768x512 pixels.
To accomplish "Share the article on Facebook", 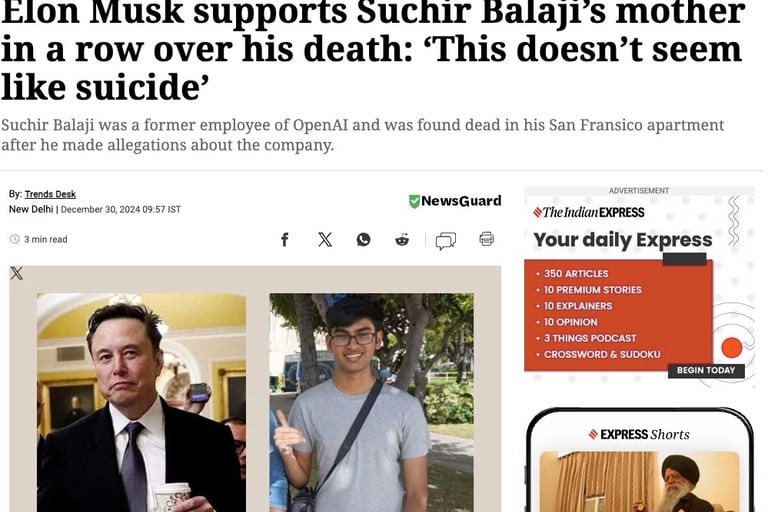I will pos(285,240).
